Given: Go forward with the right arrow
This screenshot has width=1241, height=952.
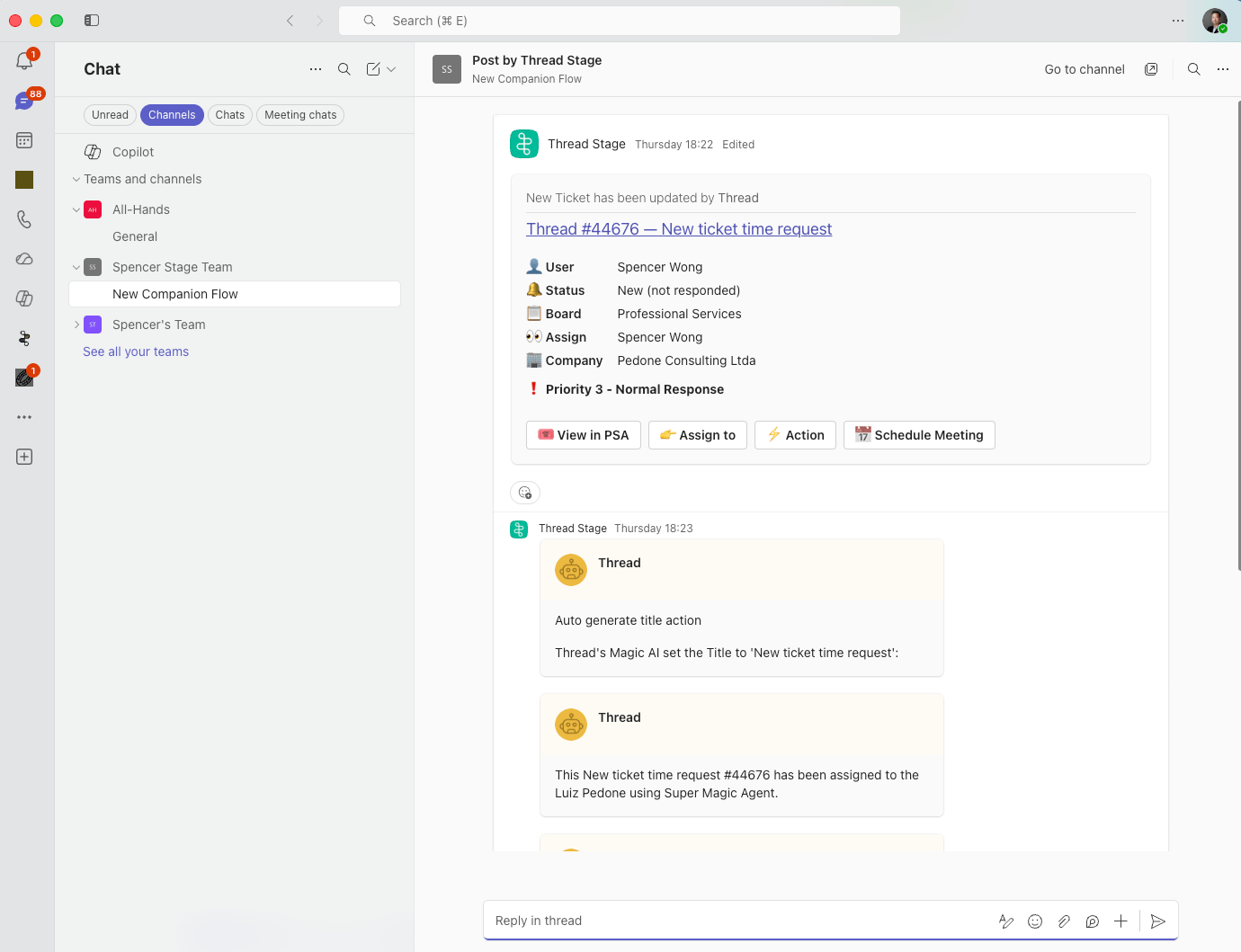Looking at the screenshot, I should pyautogui.click(x=319, y=21).
